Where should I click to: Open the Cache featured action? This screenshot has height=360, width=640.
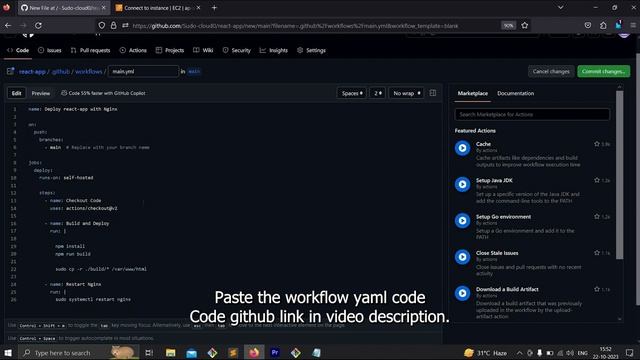point(483,144)
